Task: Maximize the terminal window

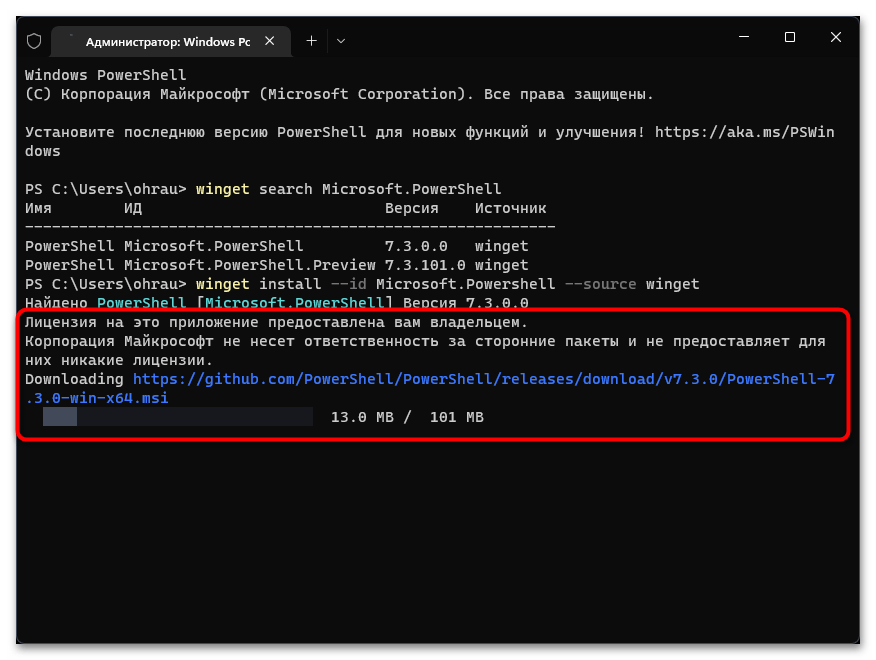Action: tap(790, 38)
